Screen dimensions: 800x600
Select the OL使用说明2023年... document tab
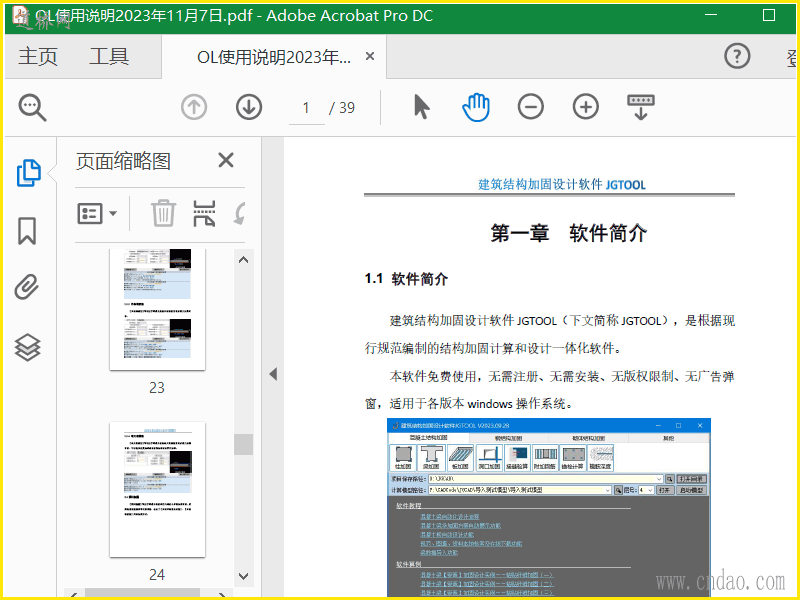(x=274, y=57)
